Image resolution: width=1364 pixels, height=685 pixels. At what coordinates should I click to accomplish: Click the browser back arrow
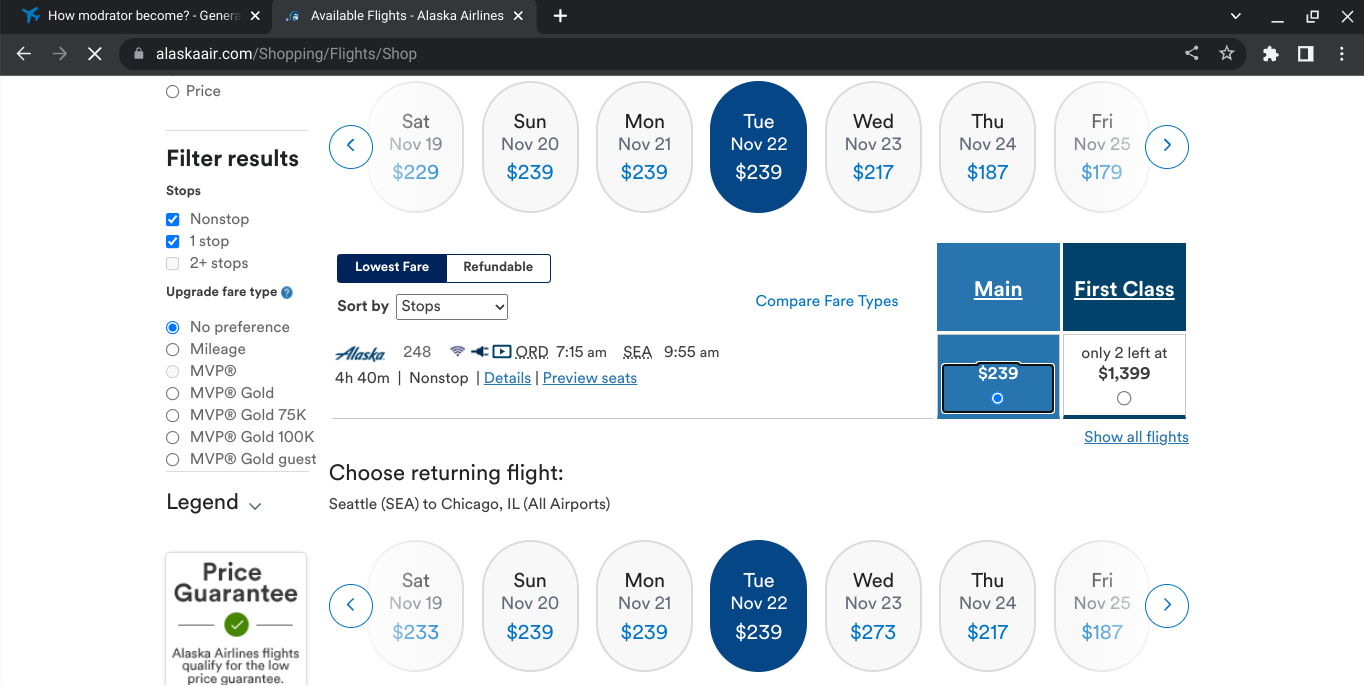pos(24,54)
